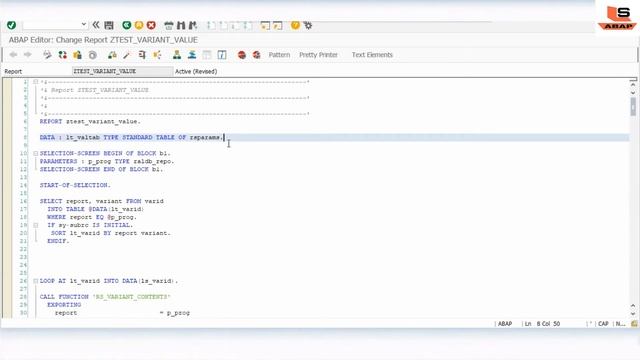Click the greyed-out window layout toolbar icon
Viewport: 640px width, 360px height.
[207, 55]
